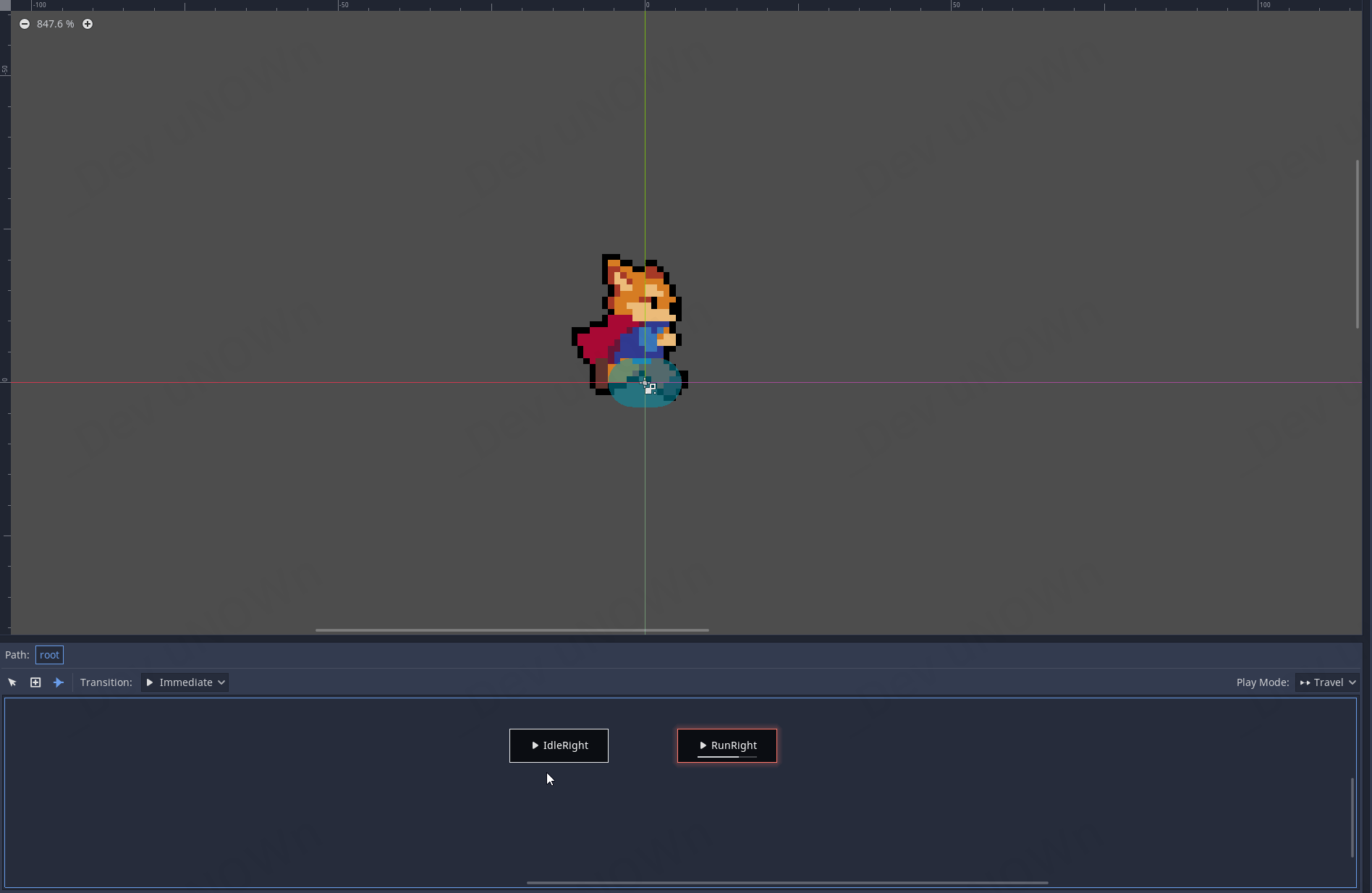Image resolution: width=1372 pixels, height=893 pixels.
Task: Activate the create new nodes tool
Action: click(x=35, y=682)
